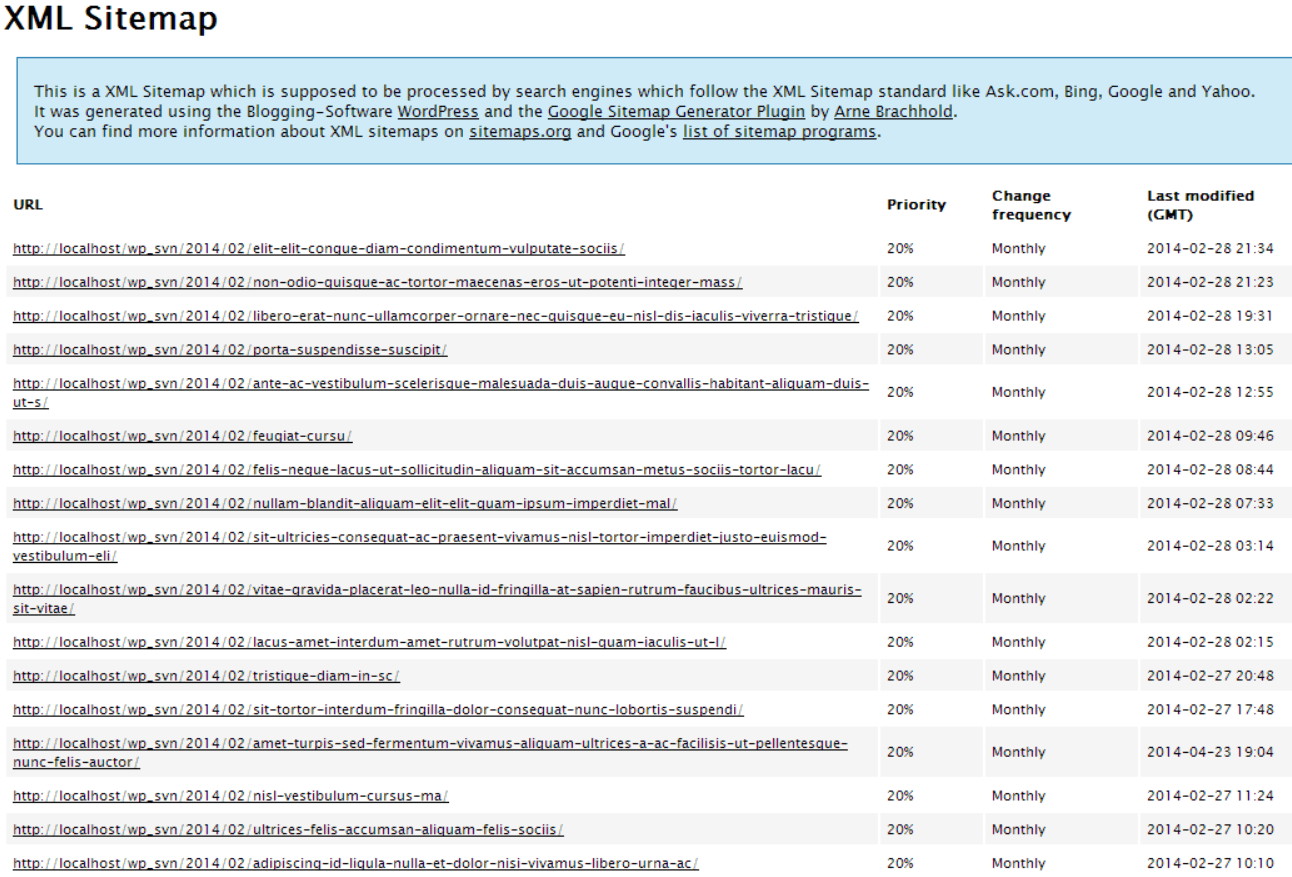This screenshot has height=877, width=1292.
Task: Select the date 2014-02-27 11:24
Action: (1210, 796)
